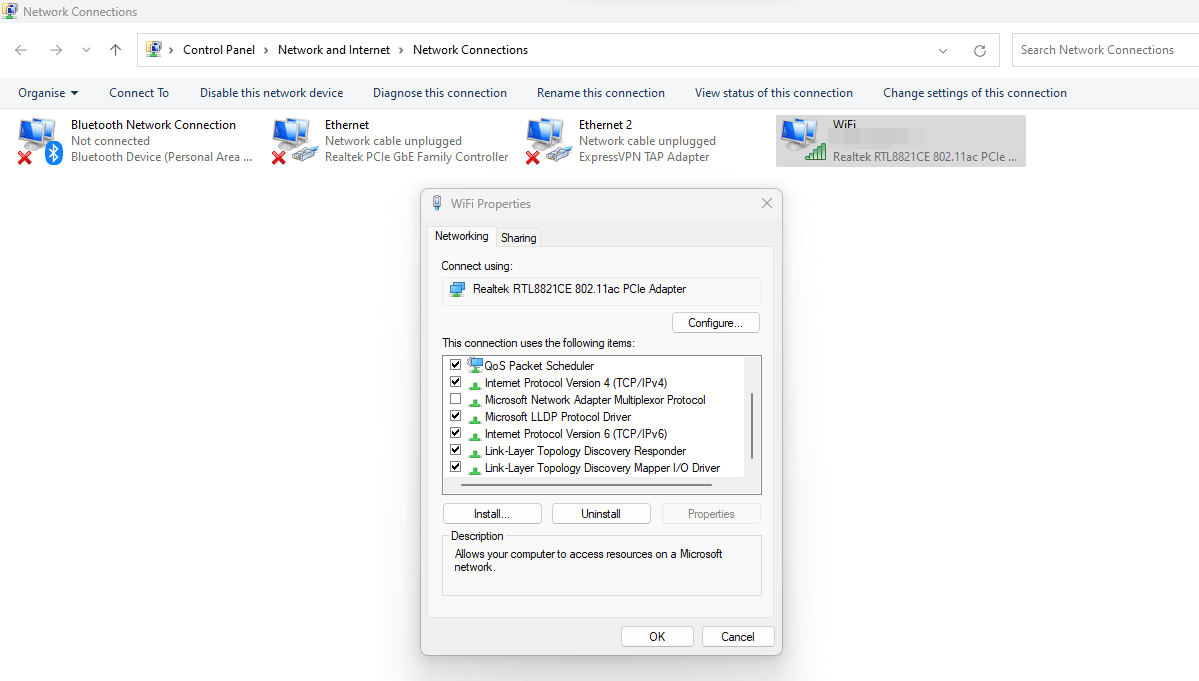This screenshot has width=1199, height=681.
Task: Click the Realtek adapter icon in Connect using
Action: [x=457, y=288]
